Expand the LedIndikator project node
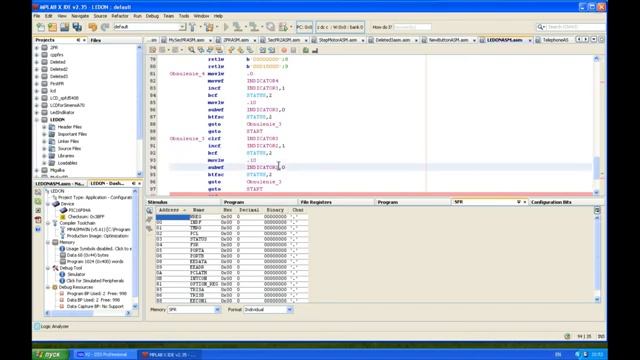This screenshot has width=640, height=360. pyautogui.click(x=37, y=113)
